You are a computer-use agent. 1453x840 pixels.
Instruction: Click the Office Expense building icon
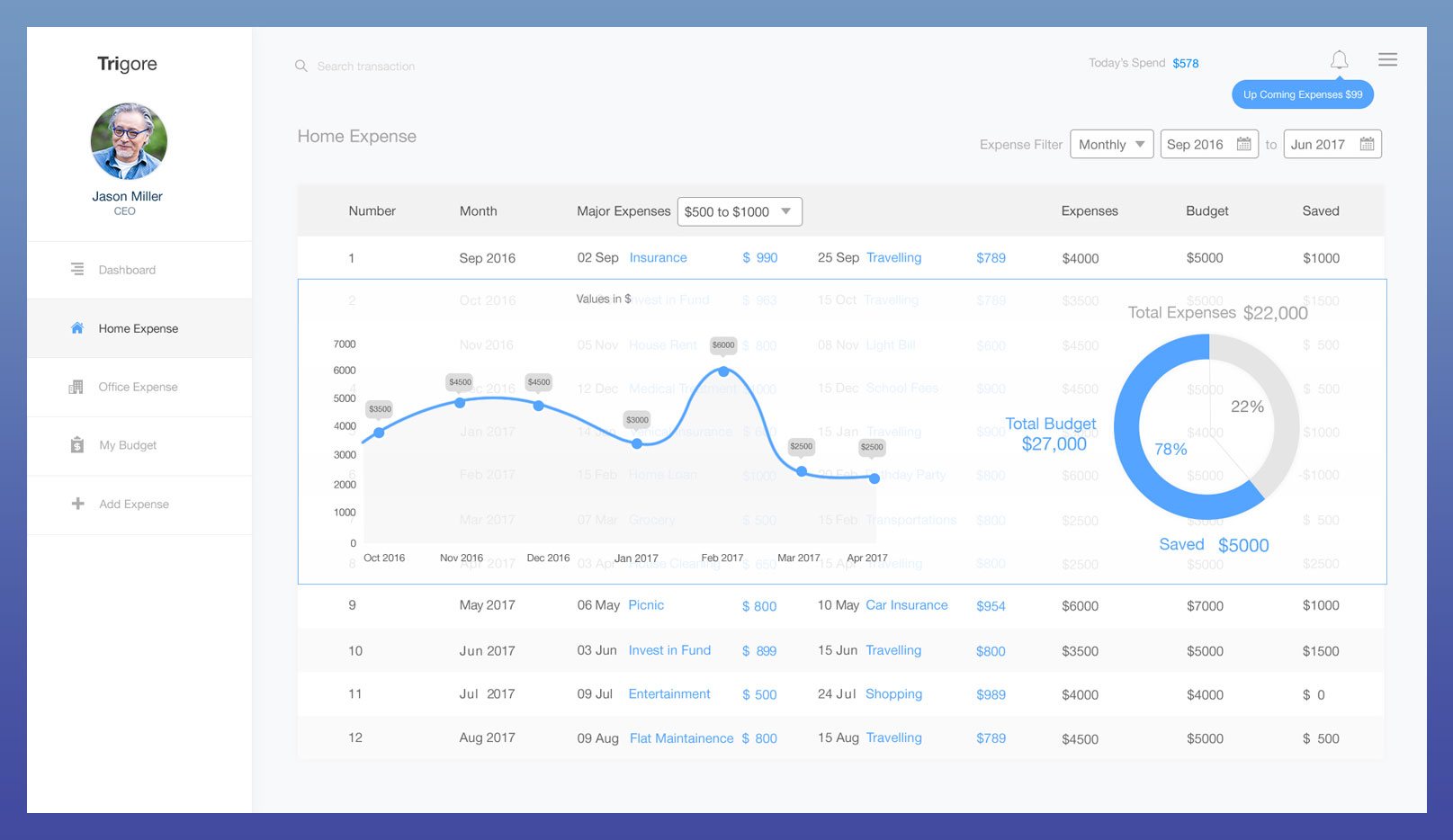[76, 387]
